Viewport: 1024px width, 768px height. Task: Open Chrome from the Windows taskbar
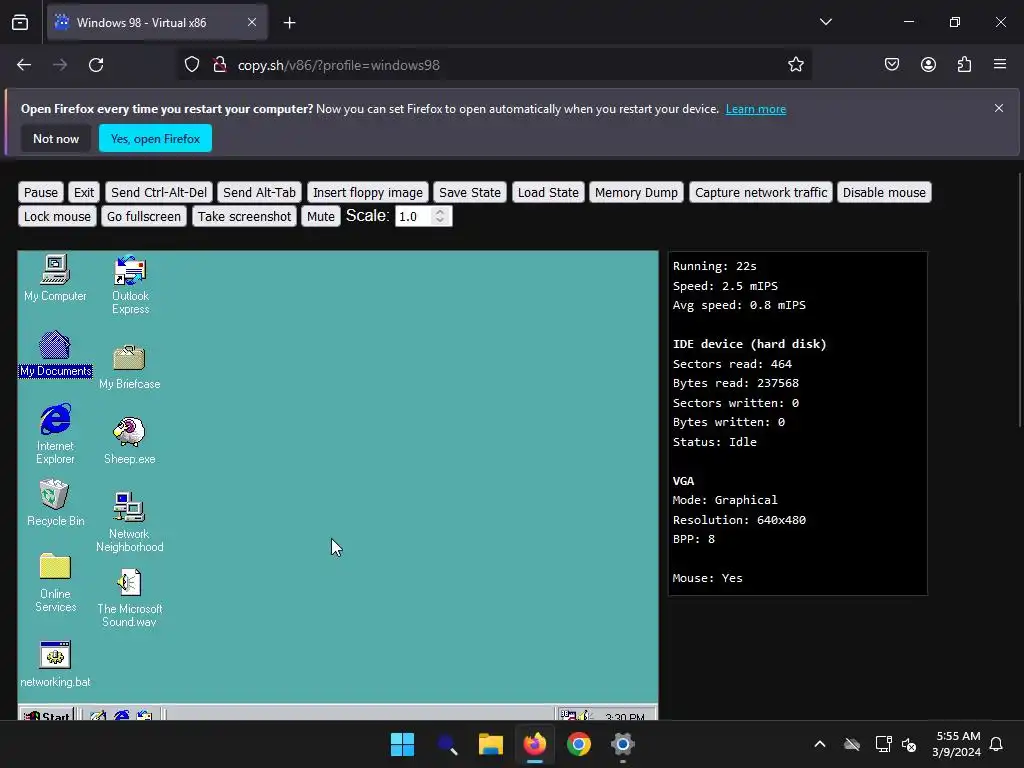click(x=579, y=744)
